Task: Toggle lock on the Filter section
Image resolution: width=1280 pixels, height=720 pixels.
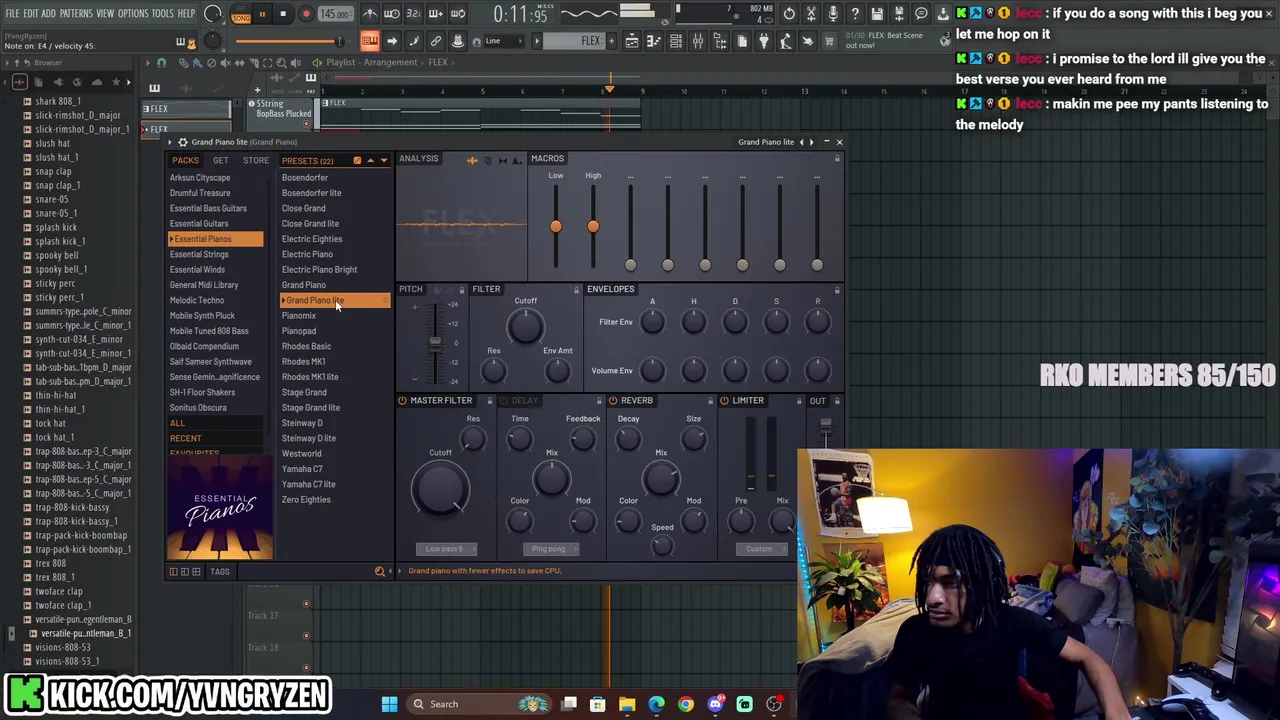Action: (x=576, y=290)
